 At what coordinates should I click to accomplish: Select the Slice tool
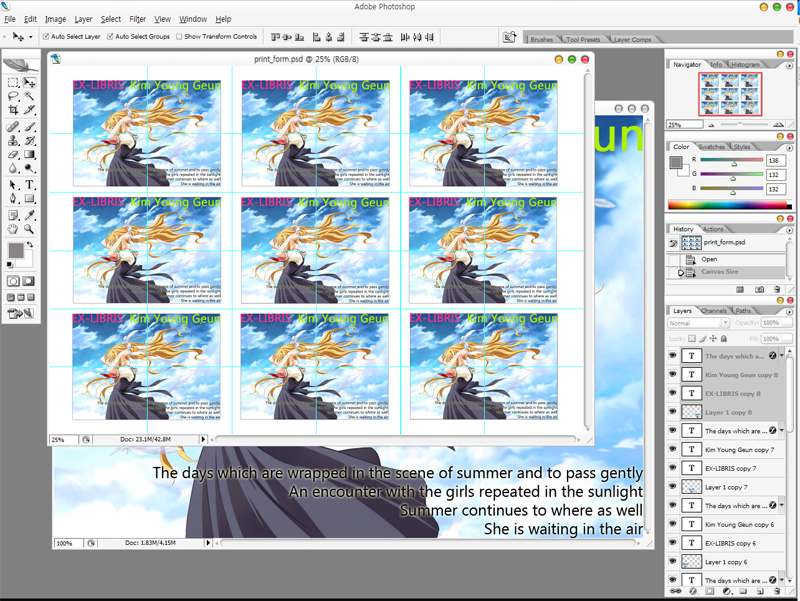coord(29,109)
